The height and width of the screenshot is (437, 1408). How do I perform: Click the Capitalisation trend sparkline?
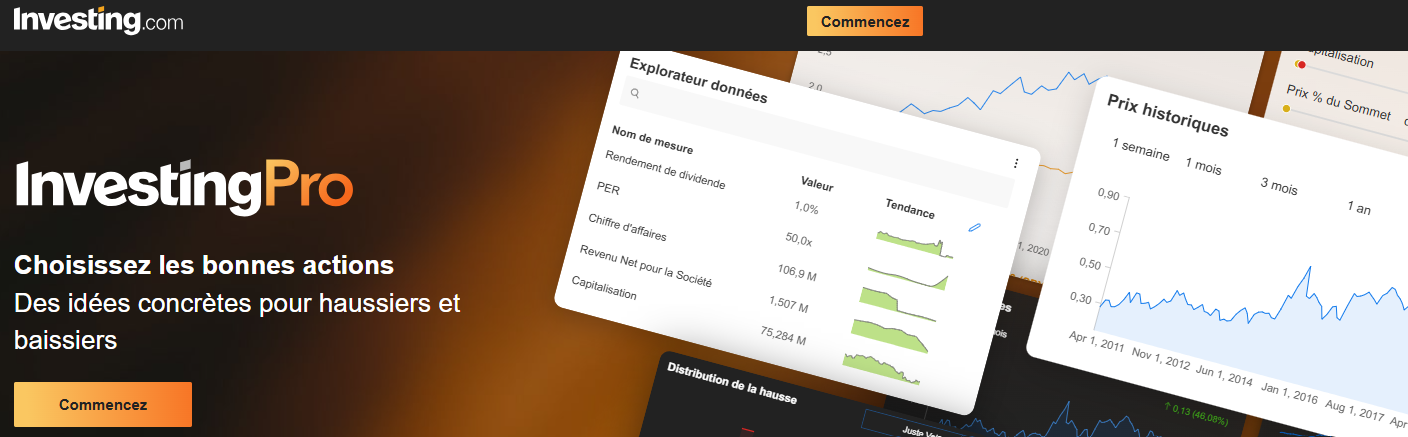pos(880,368)
